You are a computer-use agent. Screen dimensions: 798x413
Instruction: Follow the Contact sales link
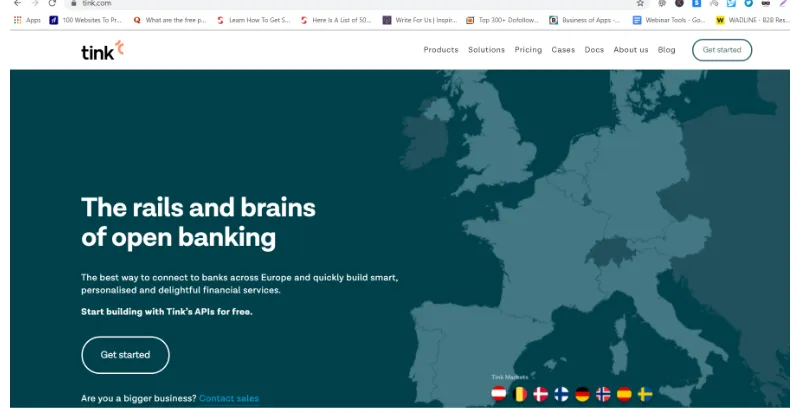coord(229,398)
